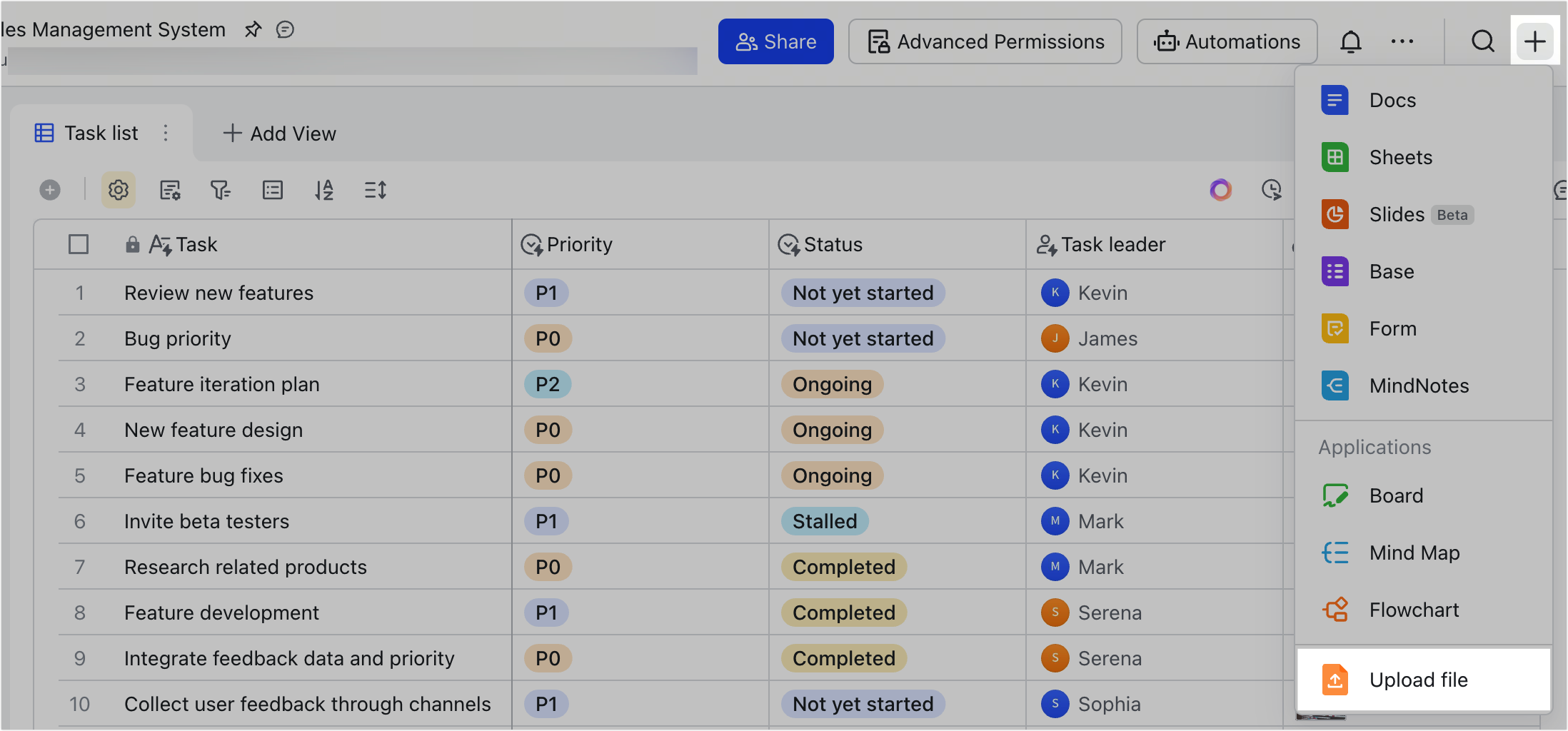View record history via the clock icon

click(x=1272, y=190)
